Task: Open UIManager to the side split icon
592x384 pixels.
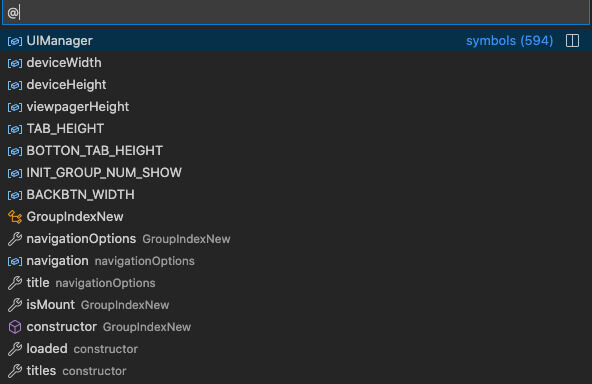Action: [x=572, y=40]
